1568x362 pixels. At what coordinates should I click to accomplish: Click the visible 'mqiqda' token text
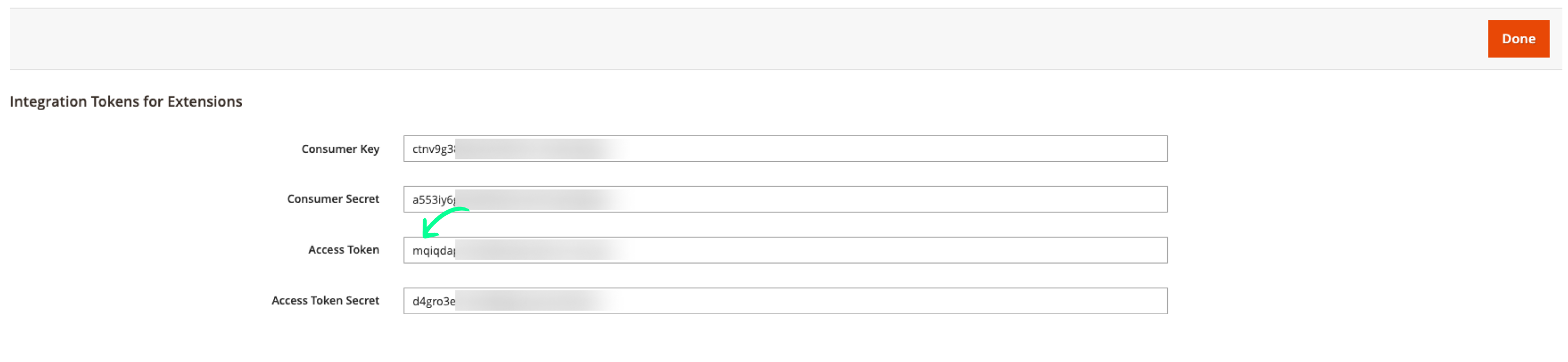[x=433, y=251]
